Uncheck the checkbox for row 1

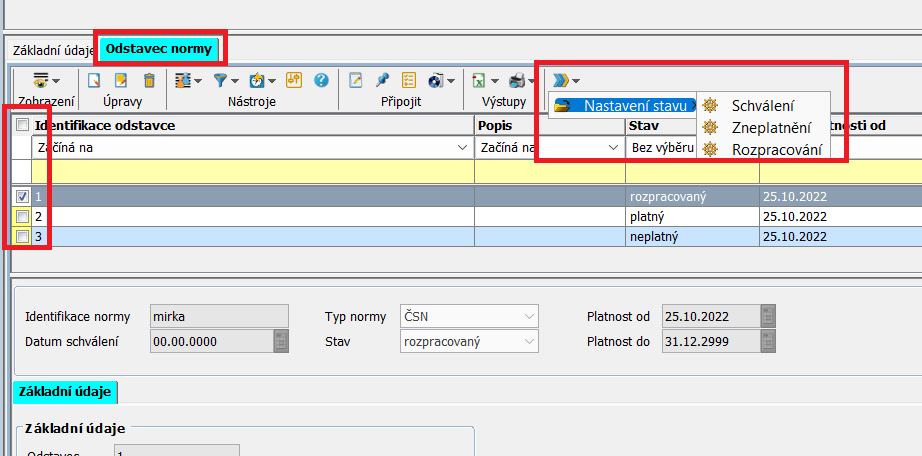tap(22, 197)
